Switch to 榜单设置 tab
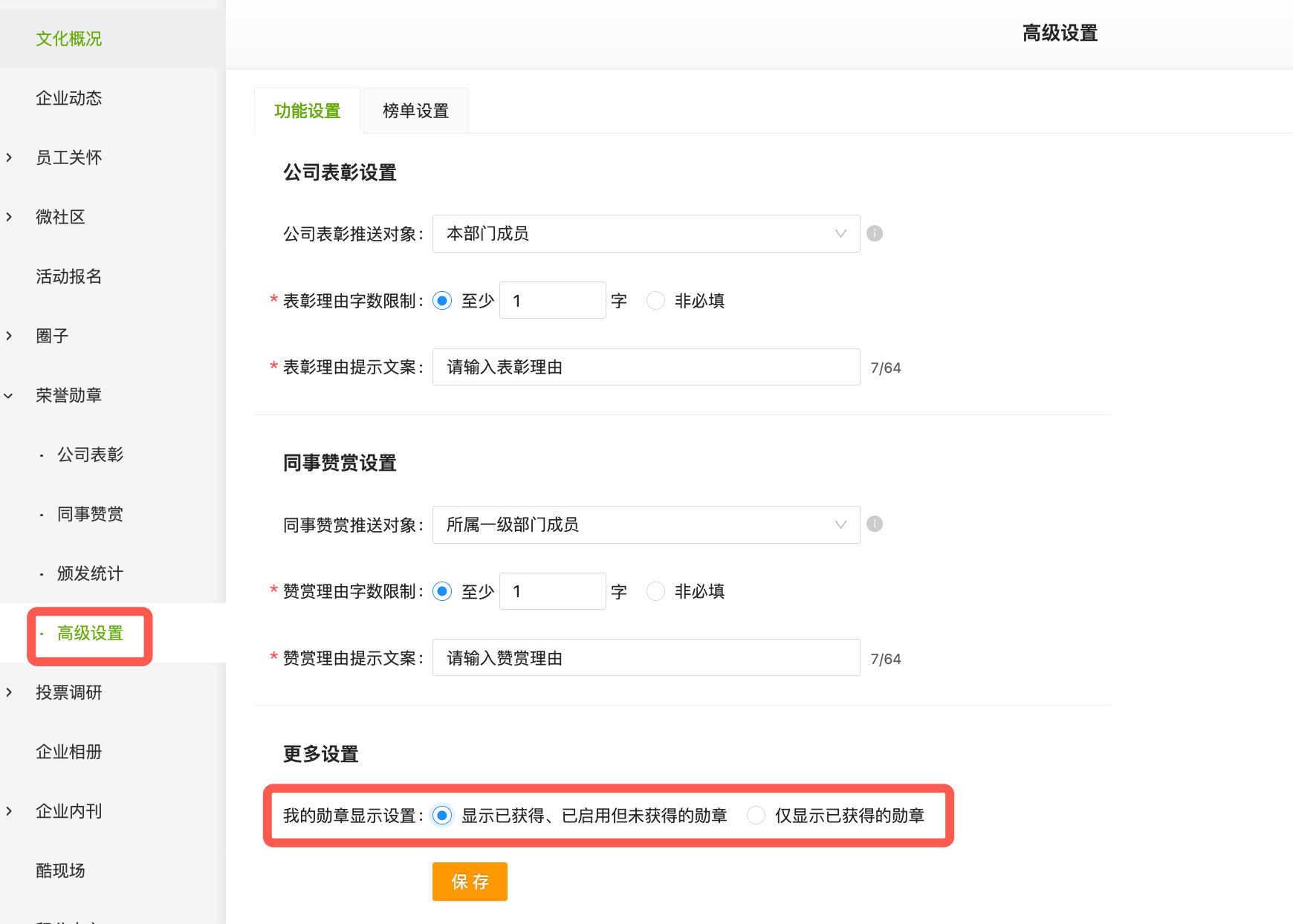Screen dimensions: 1293x924 [415, 111]
